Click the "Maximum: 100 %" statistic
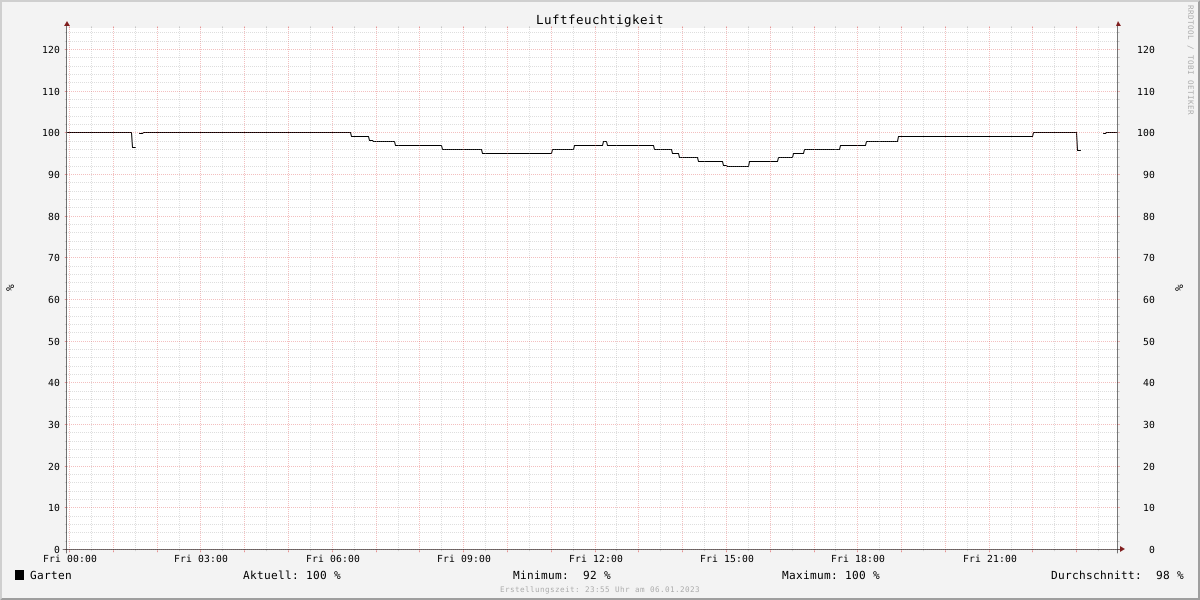The width and height of the screenshot is (1200, 600). [x=831, y=575]
